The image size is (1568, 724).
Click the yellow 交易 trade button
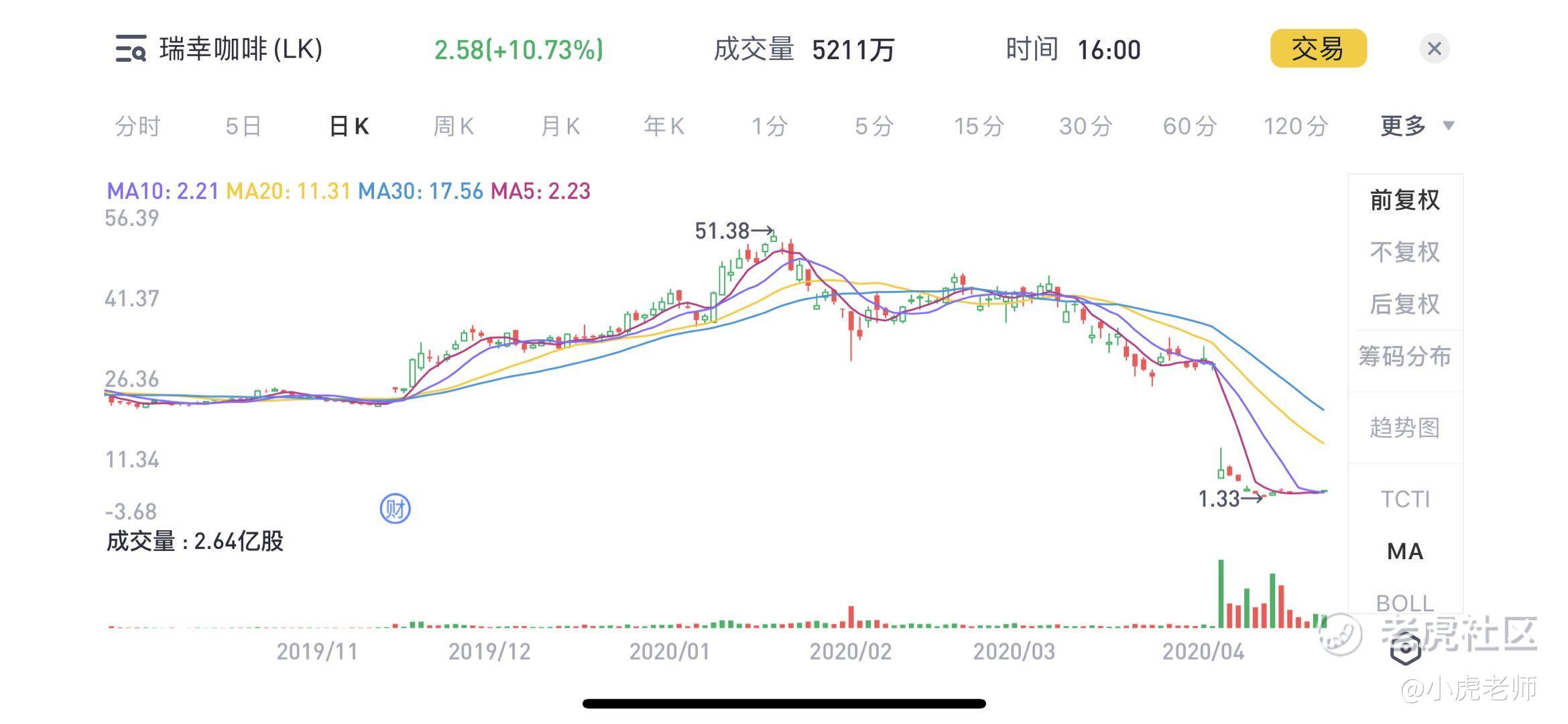coord(1318,48)
